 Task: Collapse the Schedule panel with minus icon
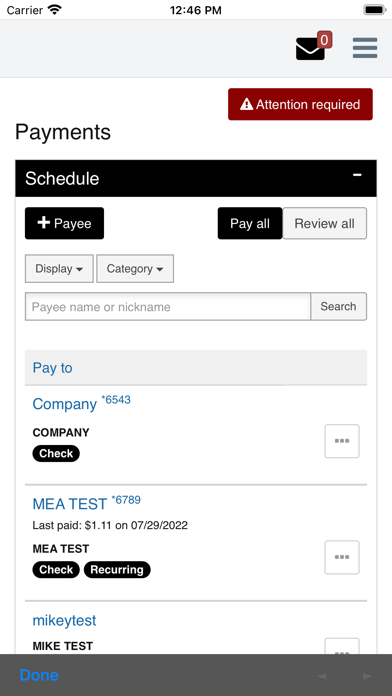tap(357, 175)
